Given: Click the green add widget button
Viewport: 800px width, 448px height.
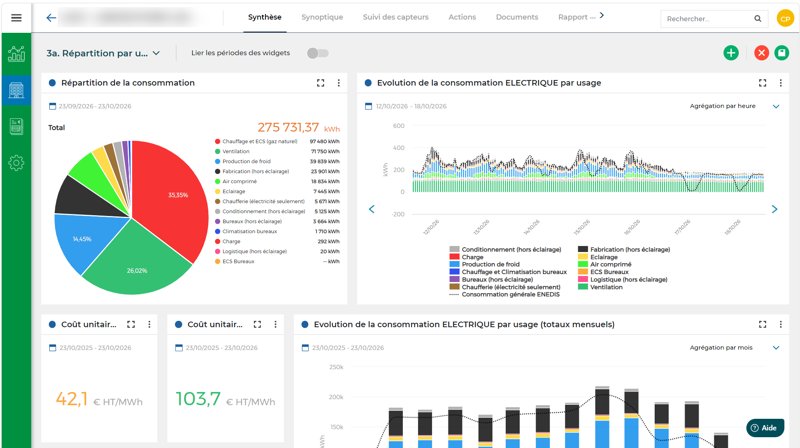Looking at the screenshot, I should coord(731,53).
